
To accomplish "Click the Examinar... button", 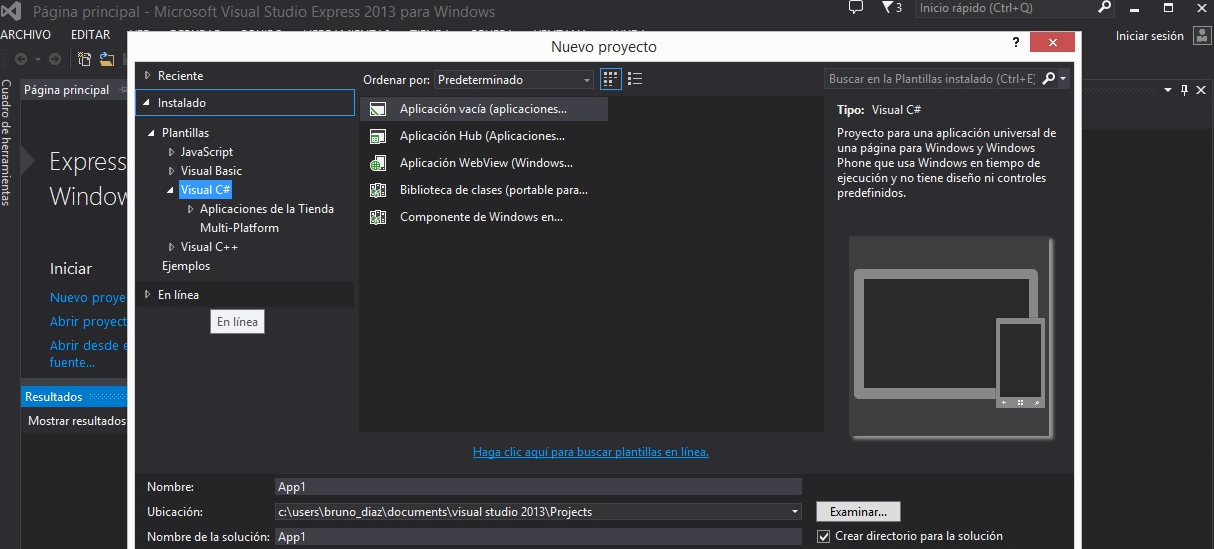I will pos(858,511).
